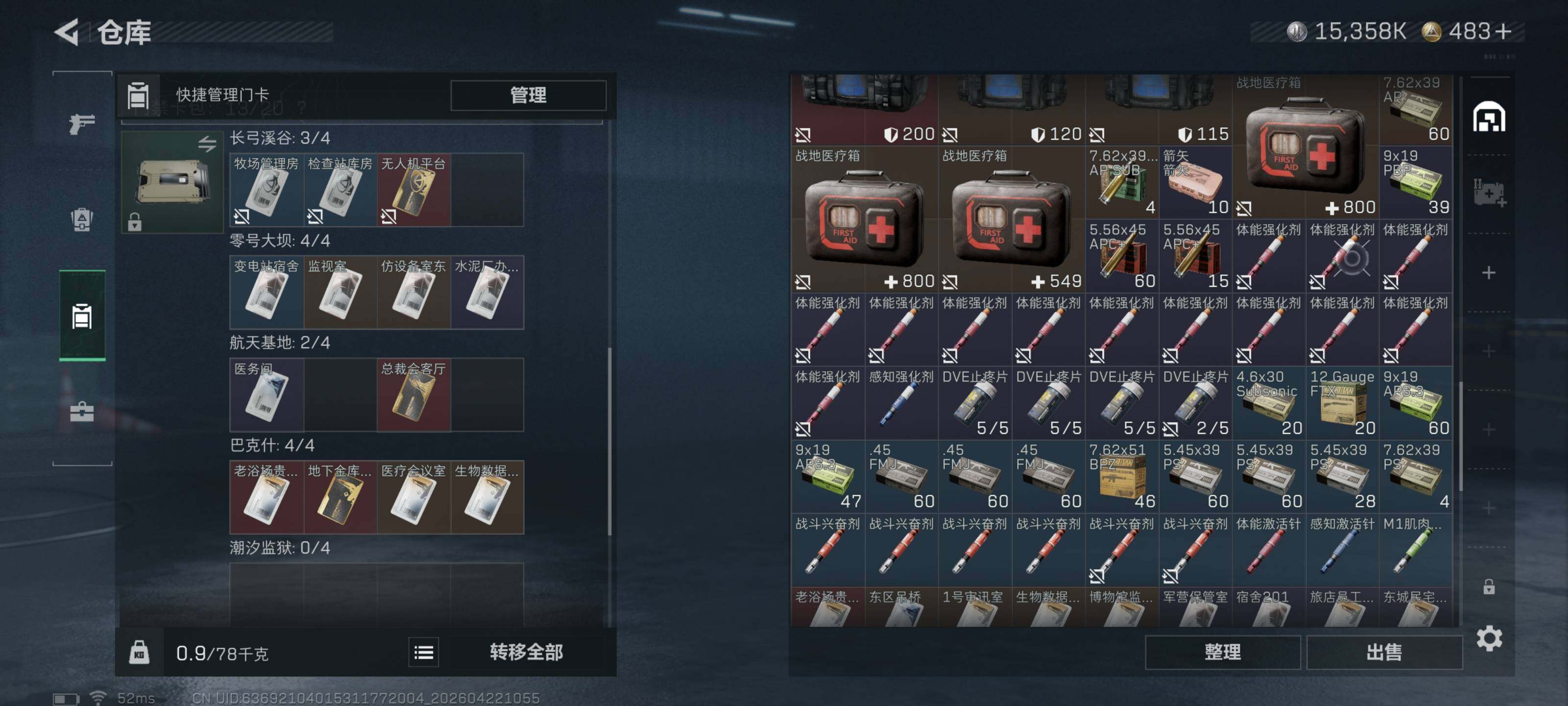
Task: Open warehouse settings gear icon
Action: 1488,638
